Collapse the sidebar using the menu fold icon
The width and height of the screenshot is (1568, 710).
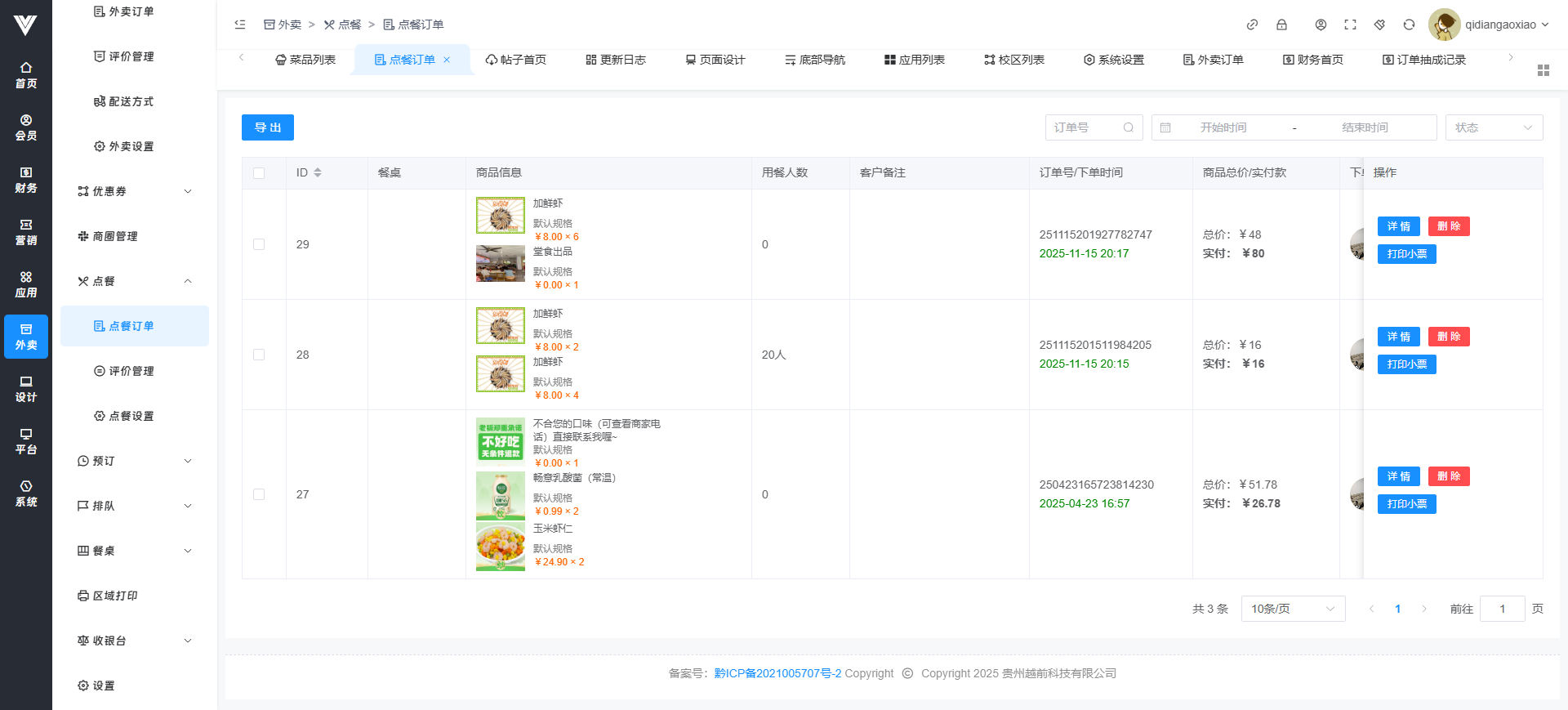click(x=240, y=25)
